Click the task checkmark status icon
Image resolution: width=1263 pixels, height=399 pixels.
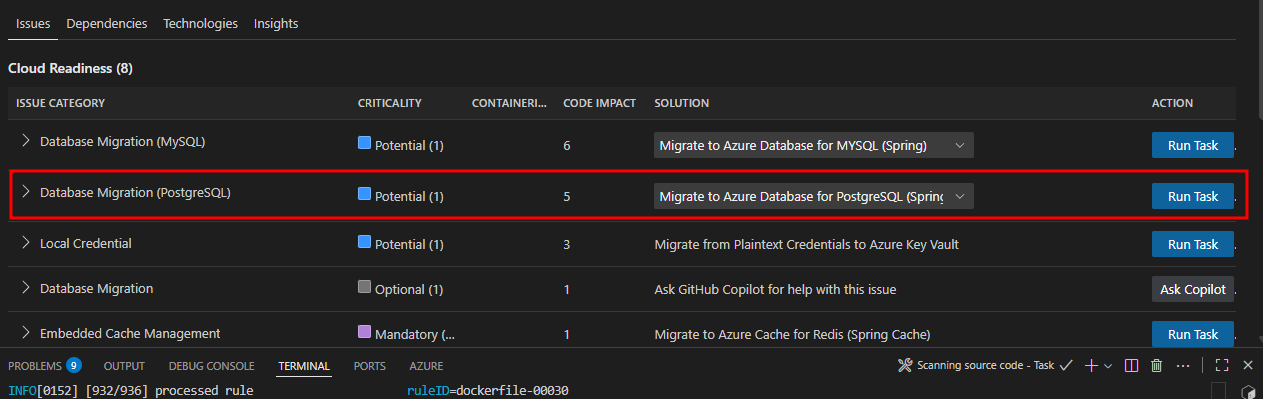coord(1066,366)
